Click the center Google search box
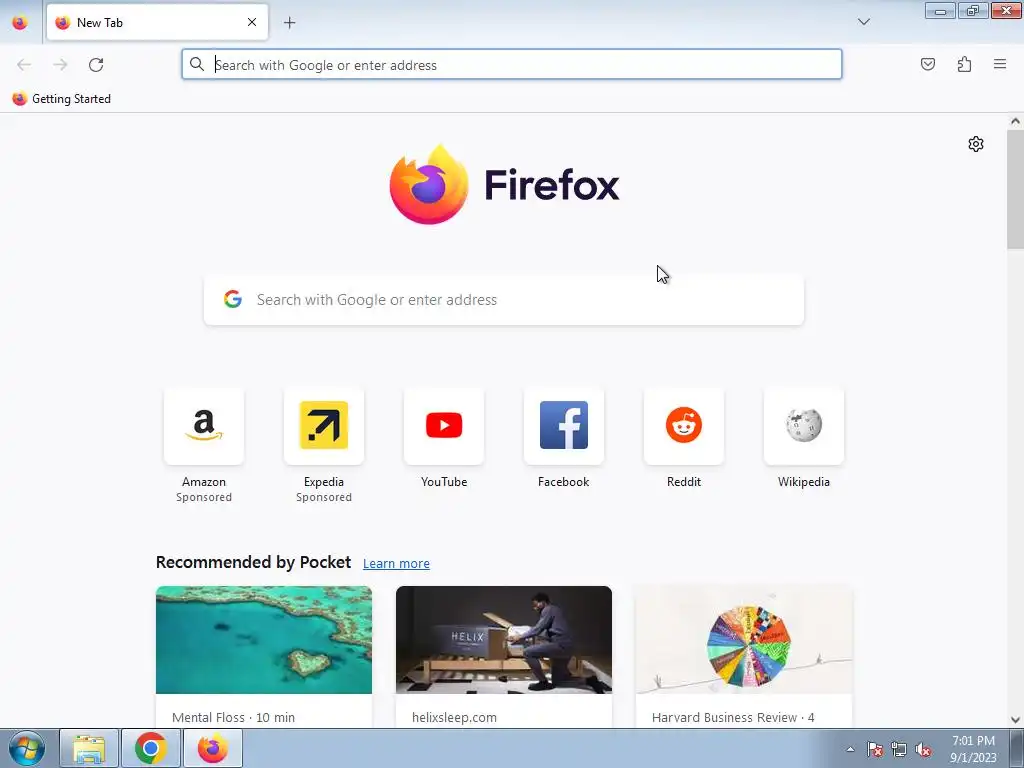This screenshot has width=1024, height=768. click(504, 300)
